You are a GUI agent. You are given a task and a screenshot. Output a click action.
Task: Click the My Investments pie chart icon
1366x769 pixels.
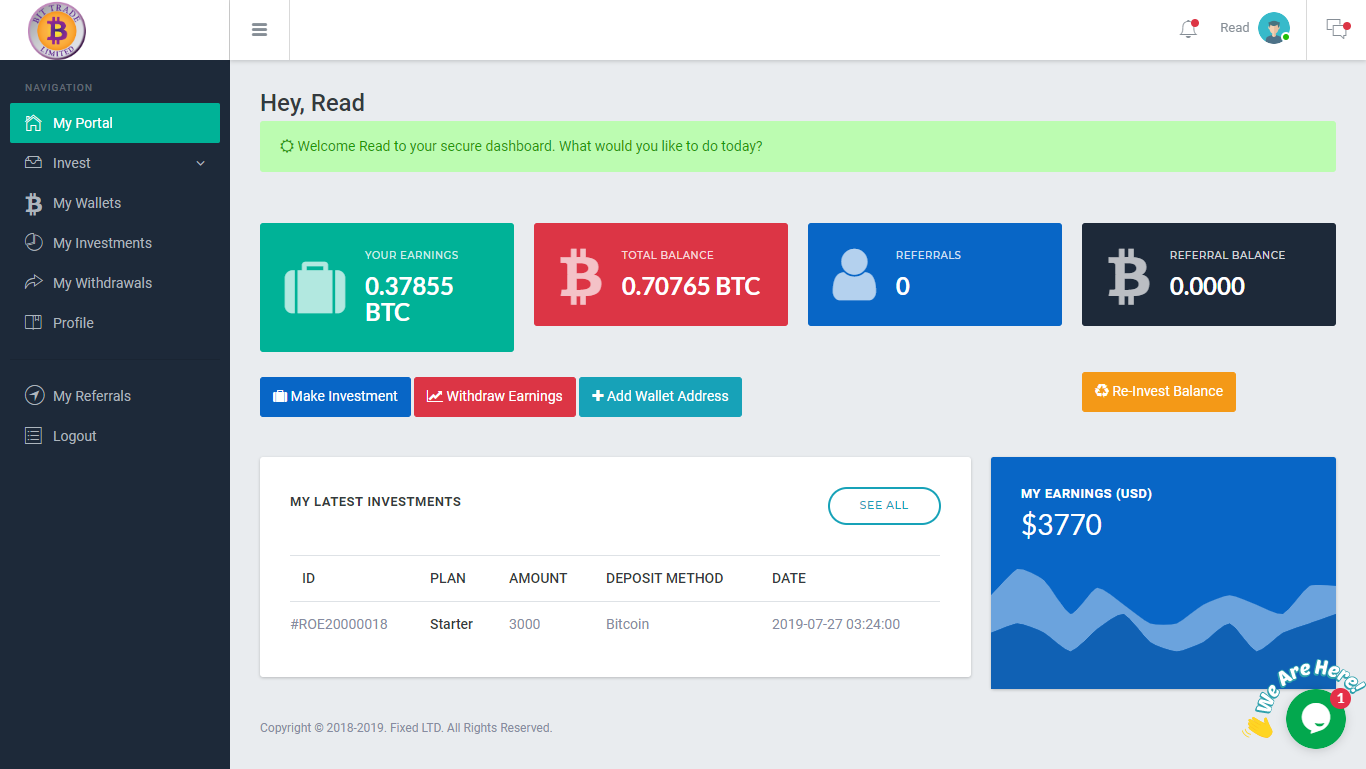pyautogui.click(x=34, y=243)
